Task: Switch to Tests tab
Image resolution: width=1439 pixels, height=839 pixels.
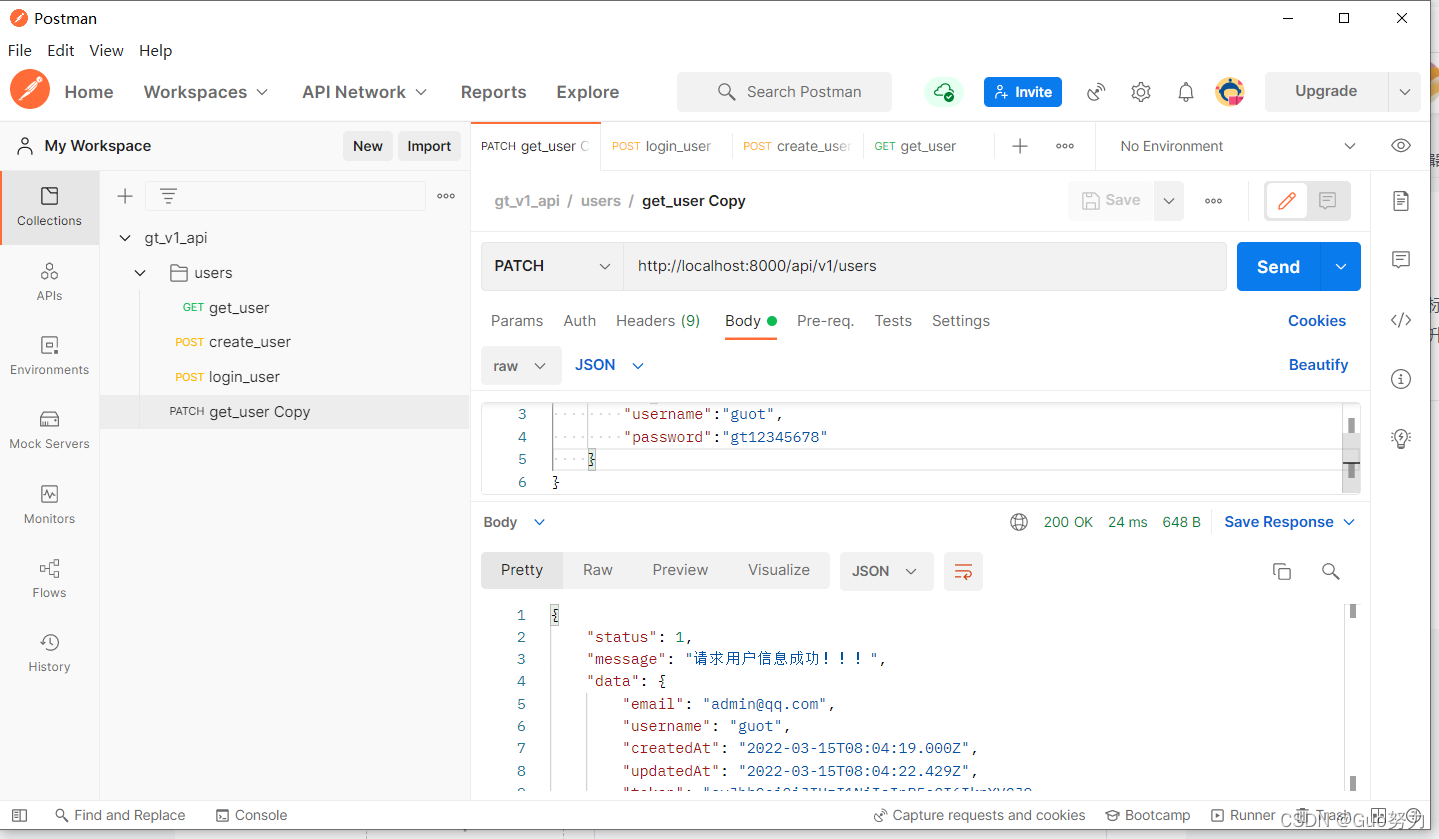Action: (893, 321)
